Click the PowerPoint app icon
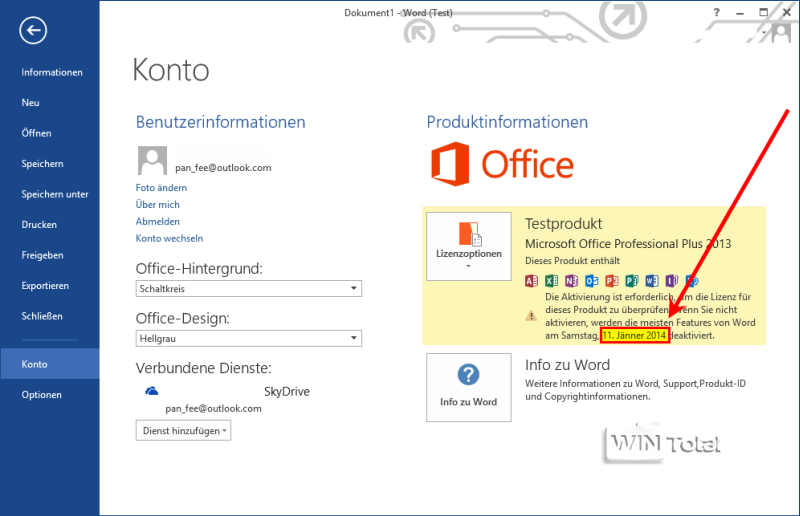800x516 pixels. [611, 281]
